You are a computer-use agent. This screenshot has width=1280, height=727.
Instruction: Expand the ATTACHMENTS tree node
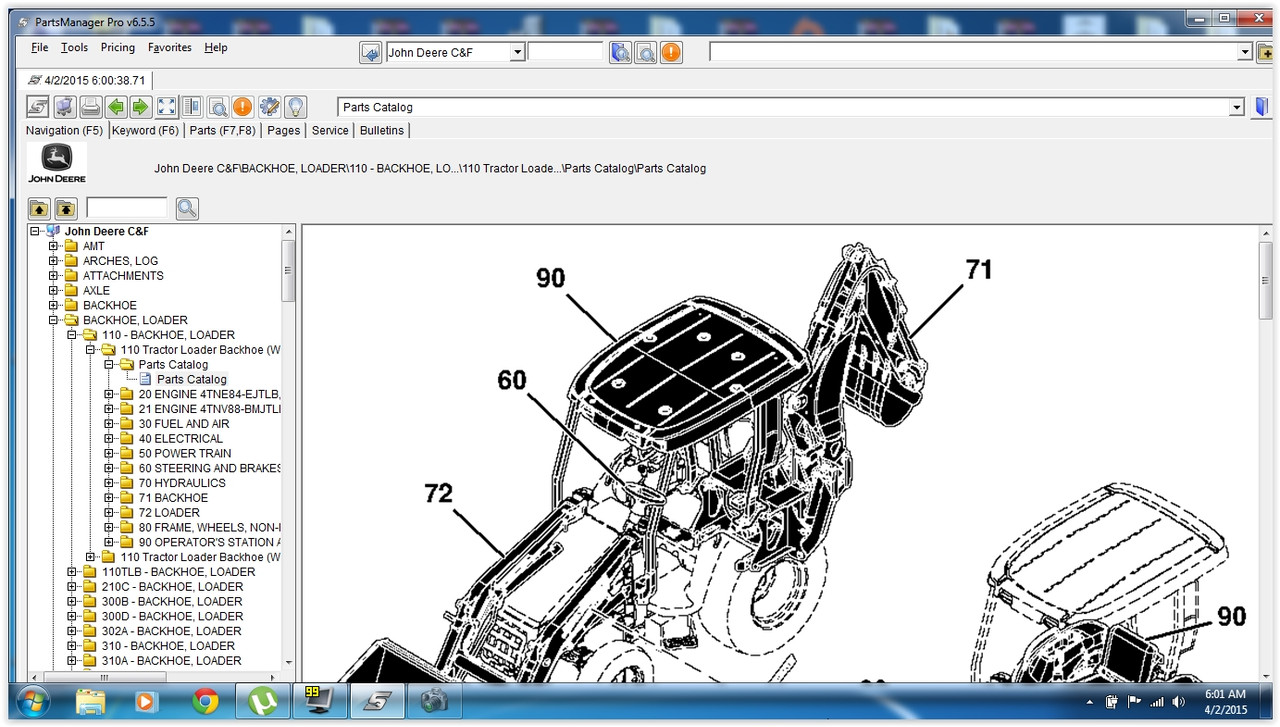click(x=54, y=276)
